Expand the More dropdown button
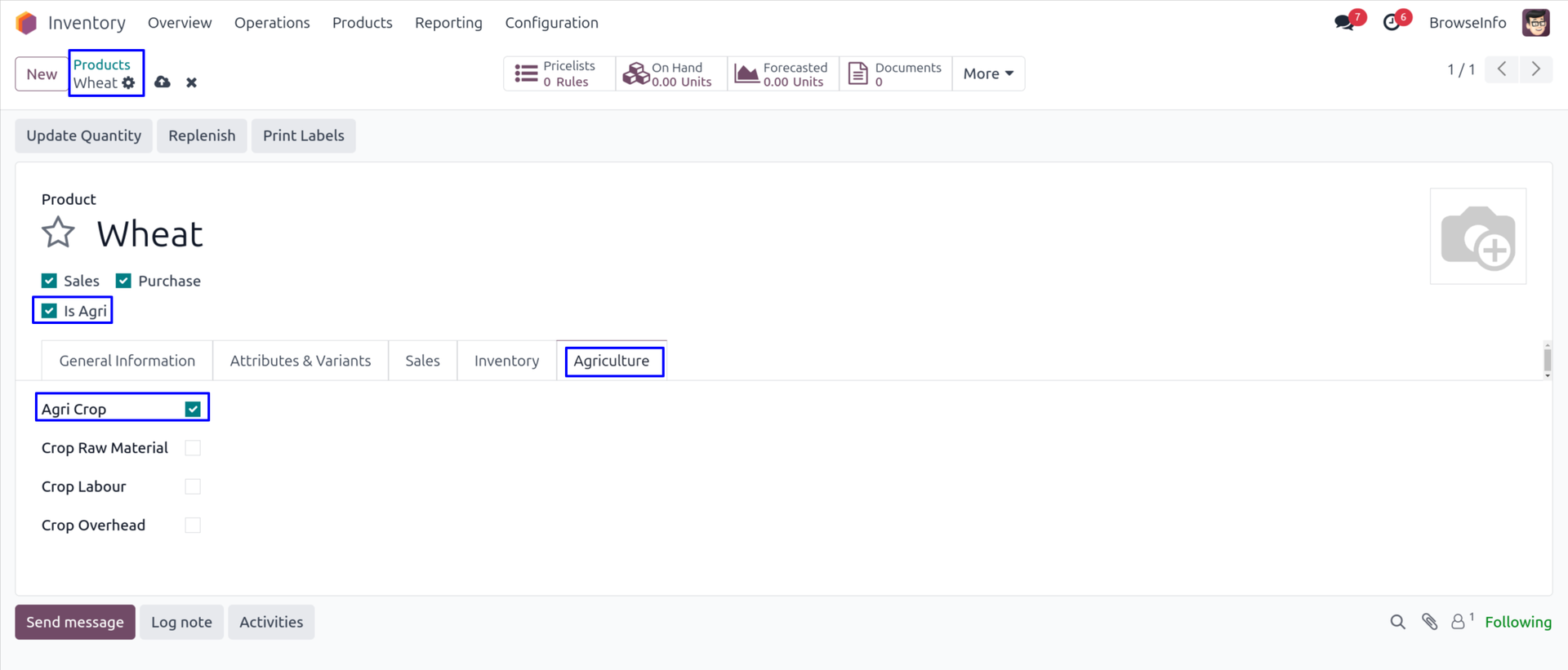Image resolution: width=1568 pixels, height=670 pixels. click(x=988, y=73)
